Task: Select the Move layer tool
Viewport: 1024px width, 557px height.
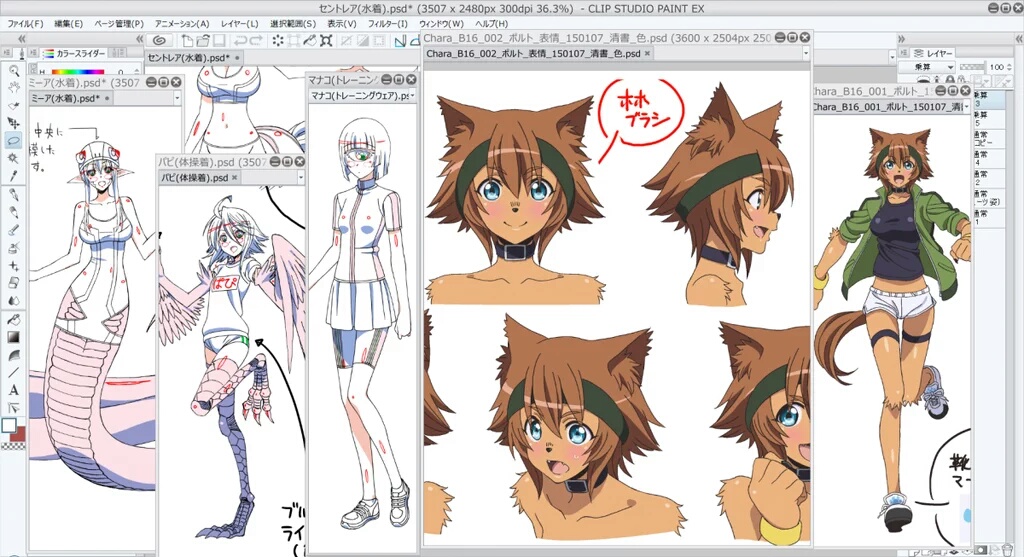Action: click(13, 123)
